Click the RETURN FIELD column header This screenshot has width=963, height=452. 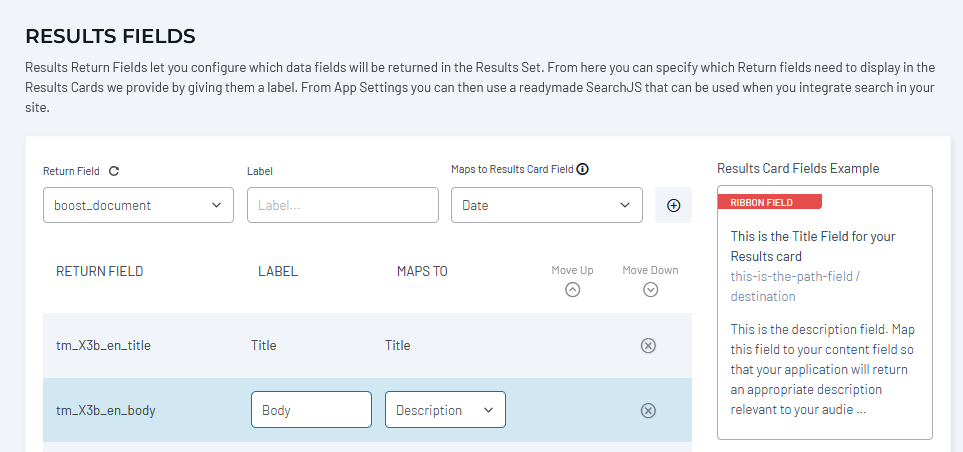99,271
